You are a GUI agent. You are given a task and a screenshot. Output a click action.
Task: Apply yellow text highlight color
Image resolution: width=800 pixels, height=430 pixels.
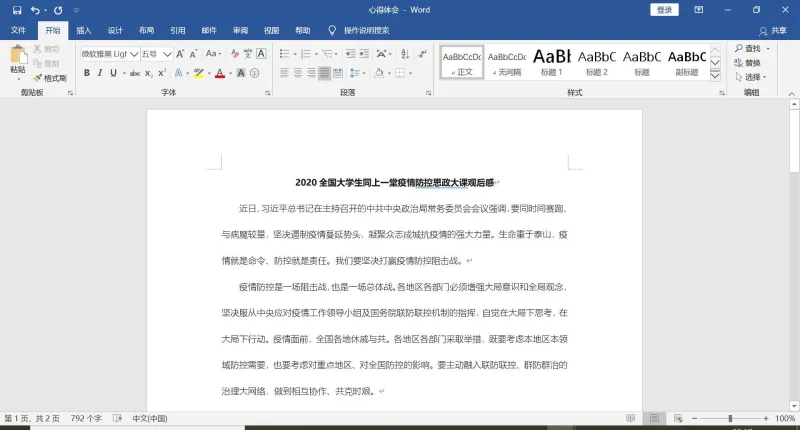point(198,73)
